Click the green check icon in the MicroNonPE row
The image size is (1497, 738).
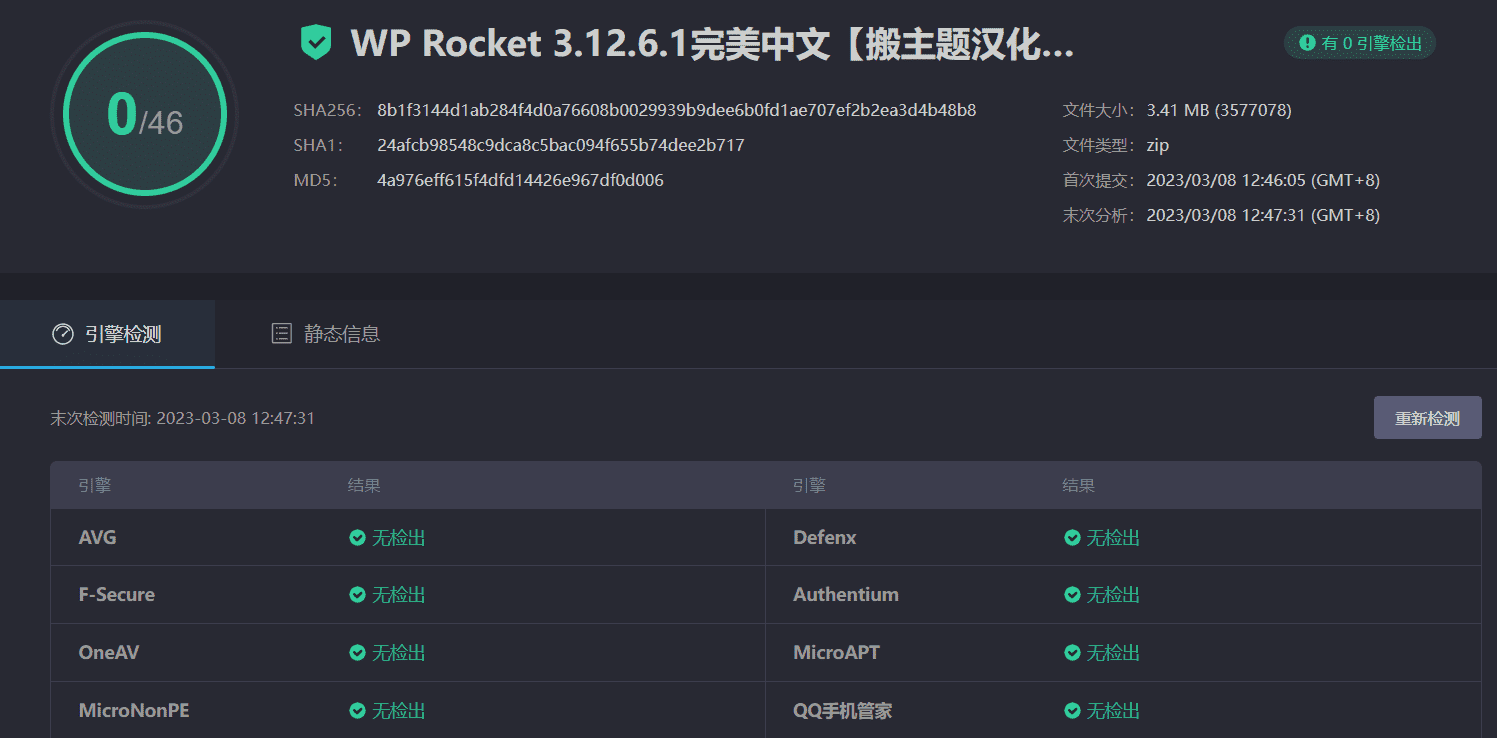[357, 711]
